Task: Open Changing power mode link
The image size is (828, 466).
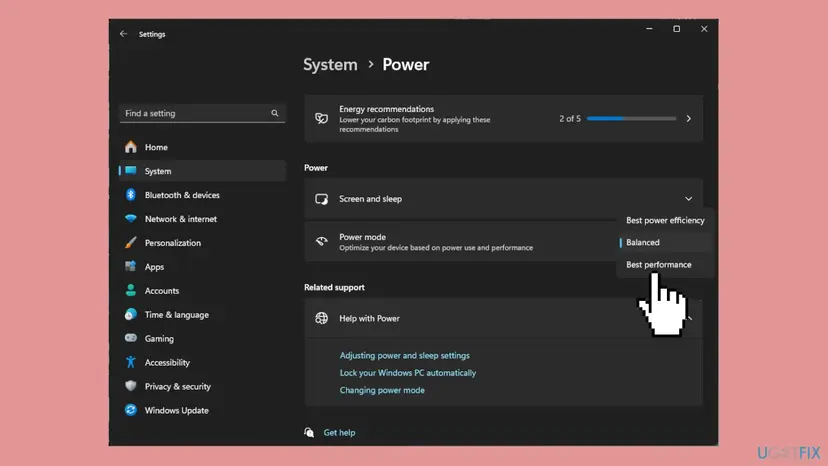Action: tap(382, 390)
